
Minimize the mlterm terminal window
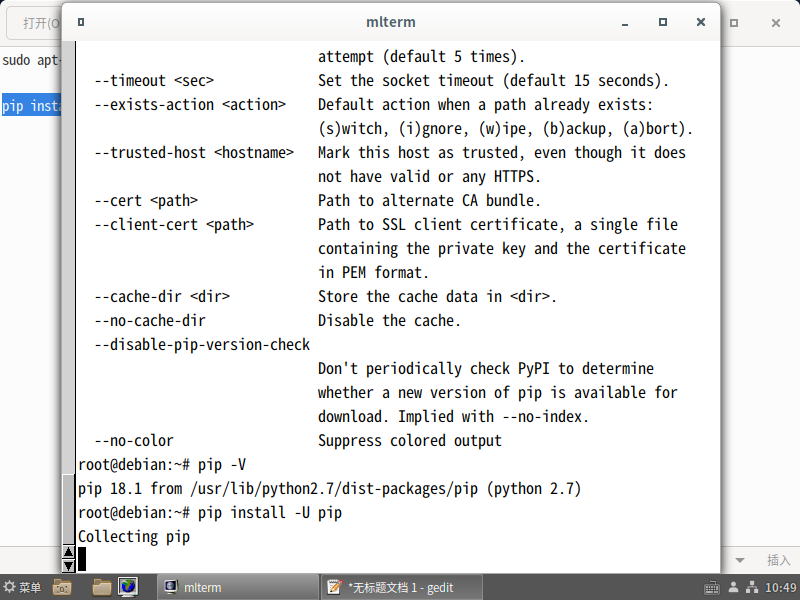pyautogui.click(x=625, y=22)
